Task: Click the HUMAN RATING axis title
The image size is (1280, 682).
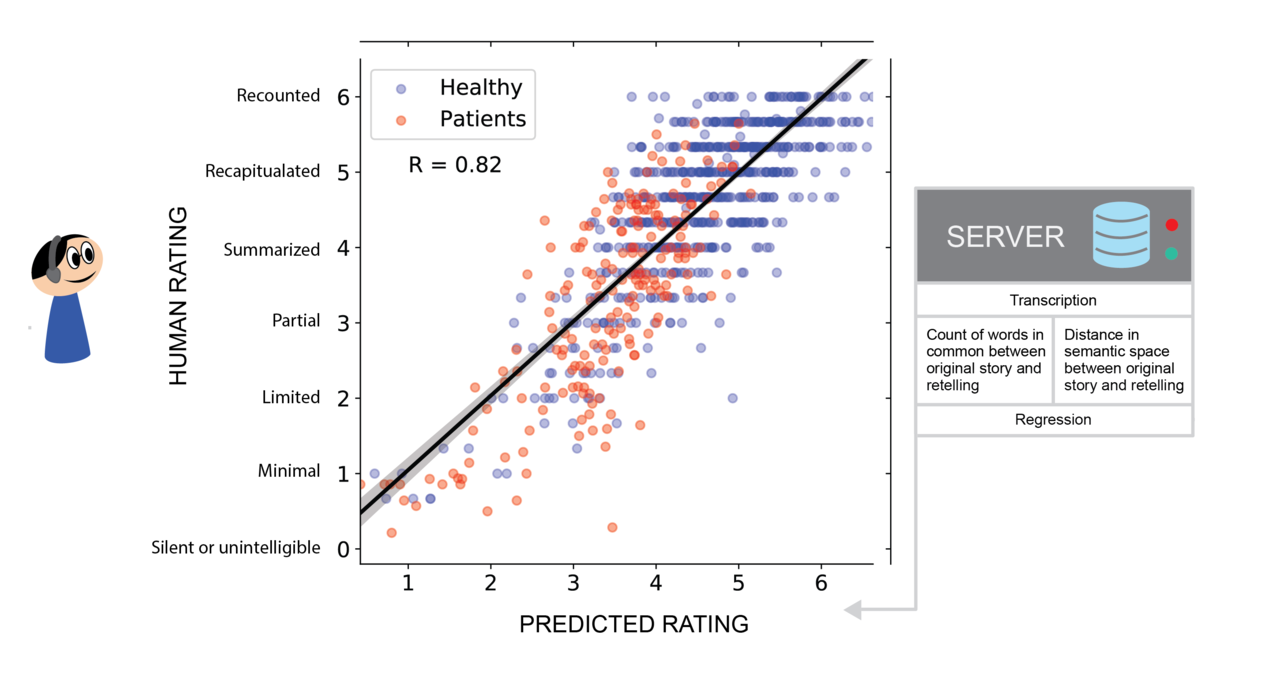Action: pyautogui.click(x=178, y=296)
